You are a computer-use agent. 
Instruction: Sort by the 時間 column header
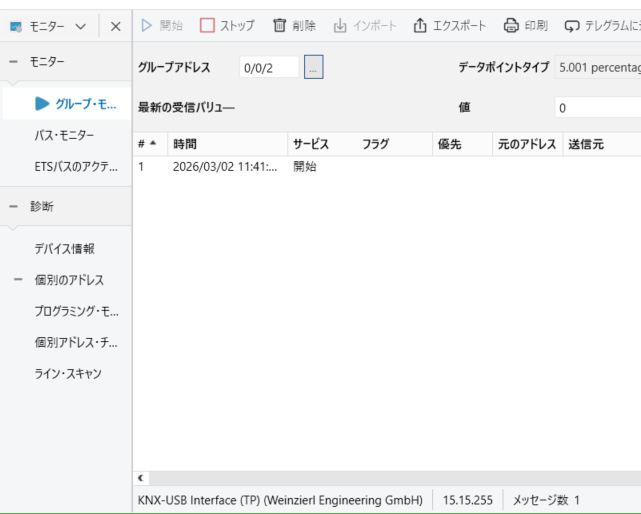pyautogui.click(x=185, y=144)
